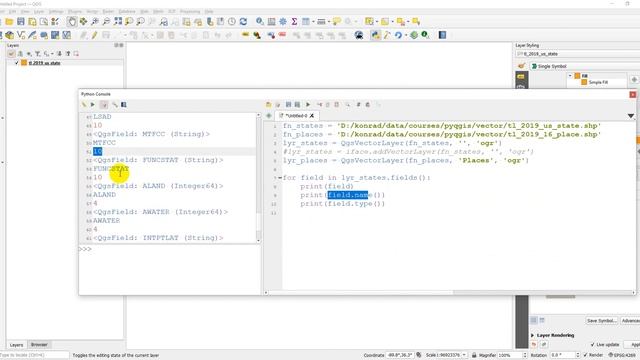Click the Select Features toolbar icon
The image size is (640, 360).
click(369, 22)
